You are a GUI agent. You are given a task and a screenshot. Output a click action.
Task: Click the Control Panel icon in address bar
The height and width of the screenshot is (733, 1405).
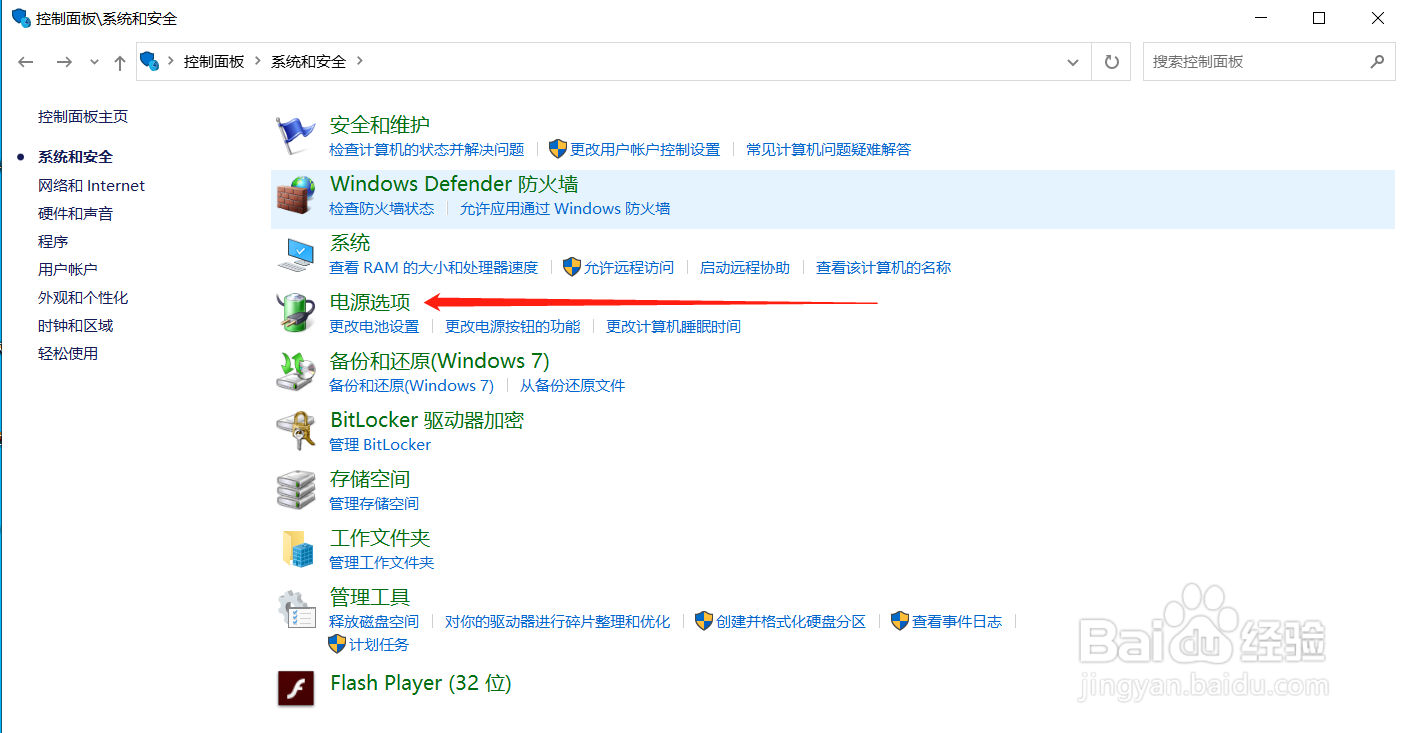pos(150,61)
